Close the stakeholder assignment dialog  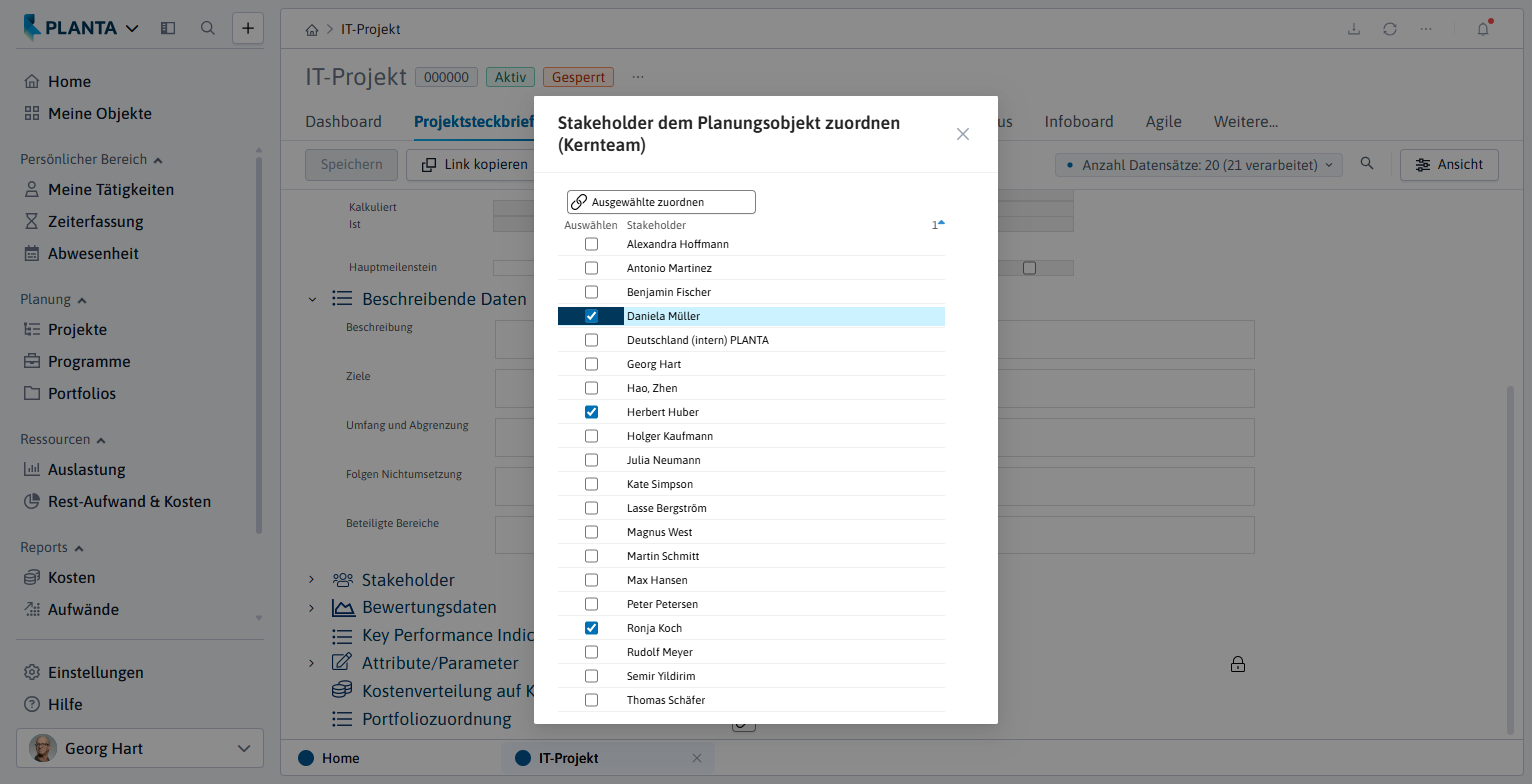(963, 134)
